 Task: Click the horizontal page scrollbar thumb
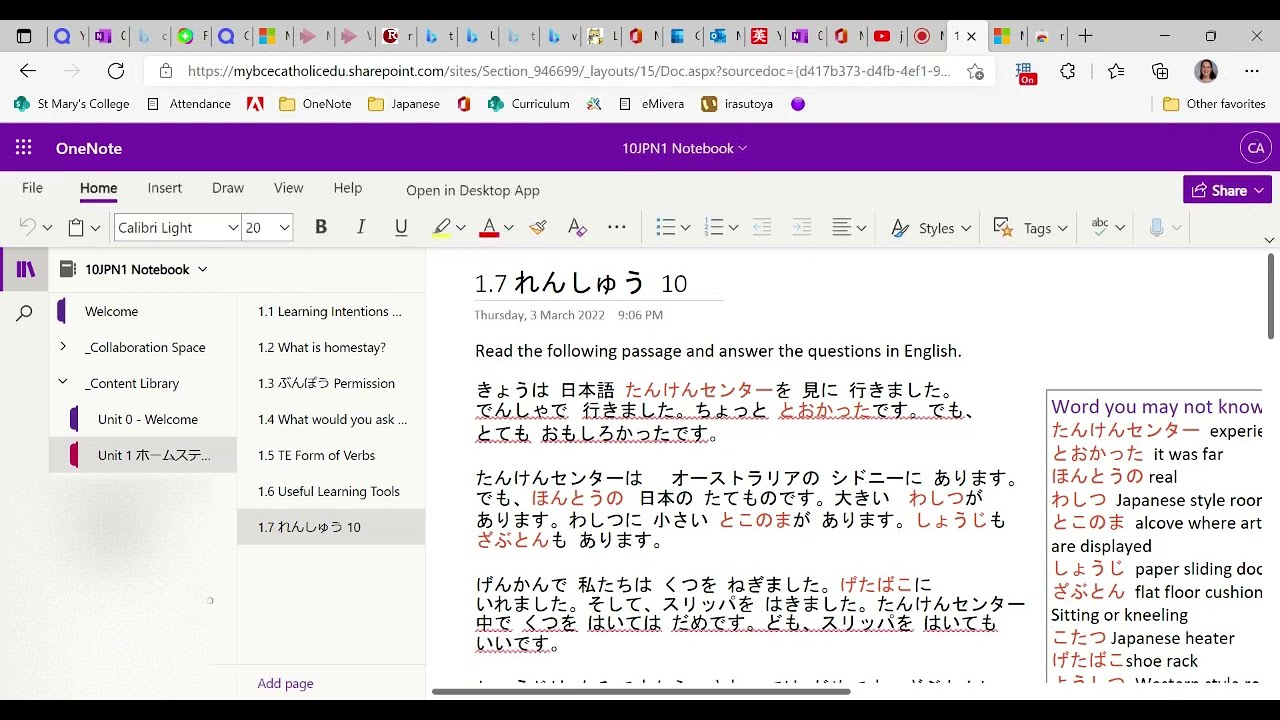click(641, 692)
